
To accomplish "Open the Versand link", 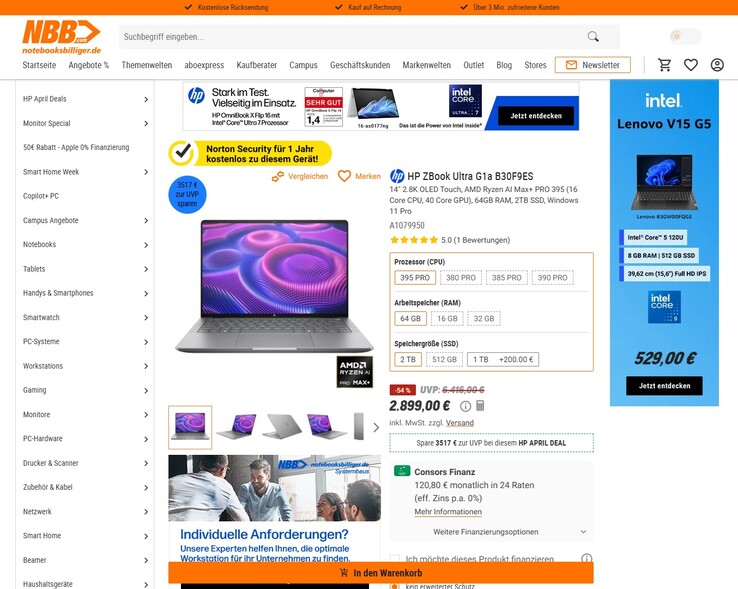I will [460, 423].
